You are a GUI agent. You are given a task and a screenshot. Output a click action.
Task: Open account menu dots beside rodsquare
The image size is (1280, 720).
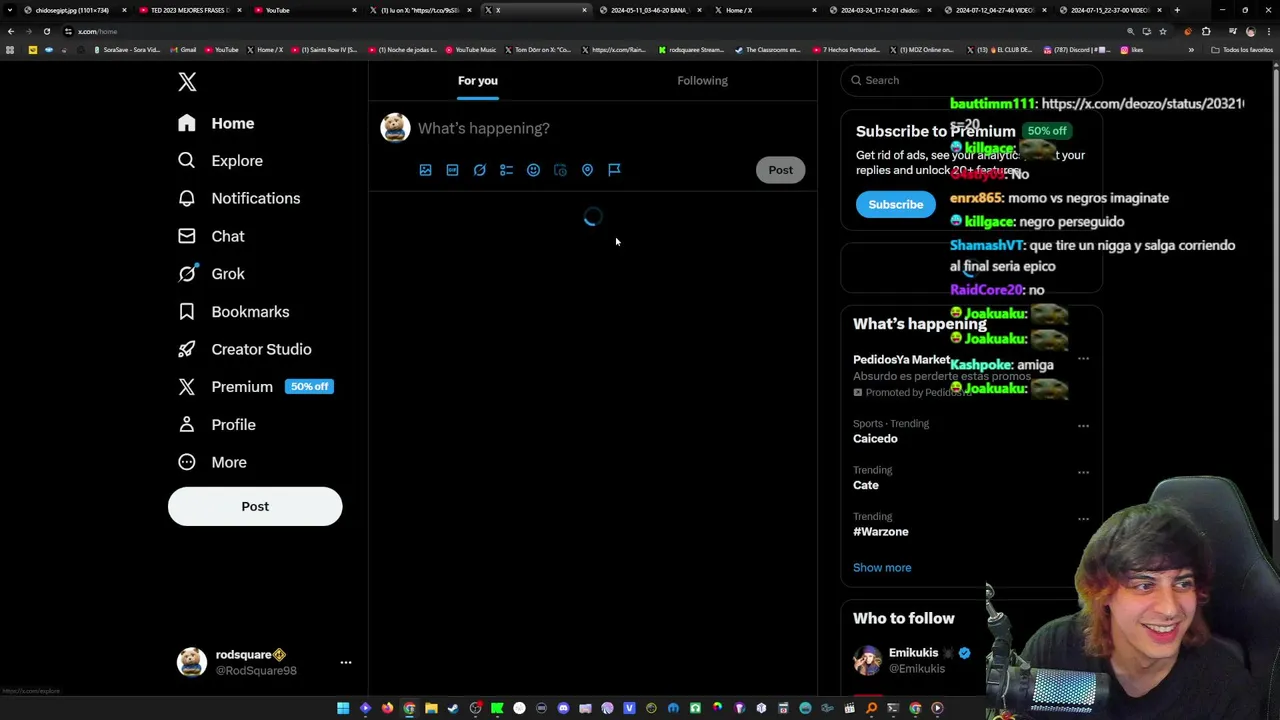tap(346, 662)
